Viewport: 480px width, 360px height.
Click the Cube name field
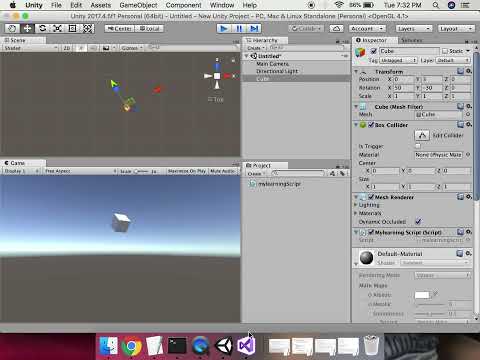pyautogui.click(x=409, y=51)
